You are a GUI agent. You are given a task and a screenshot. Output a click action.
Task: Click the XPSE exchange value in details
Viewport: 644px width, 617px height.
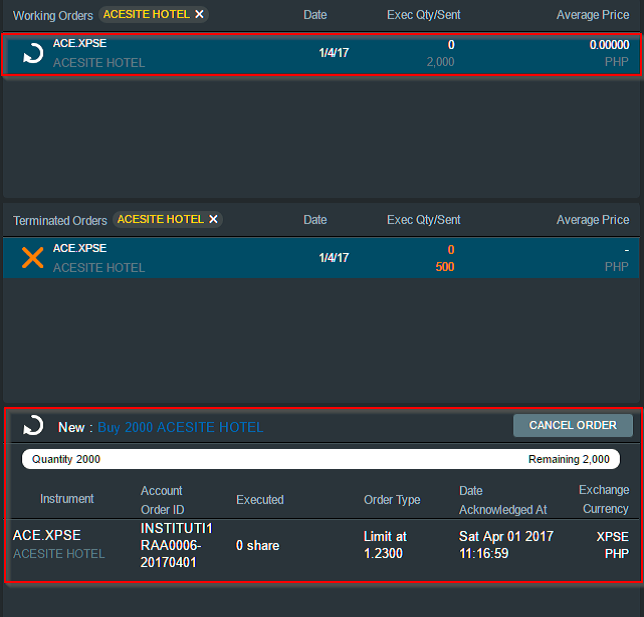[612, 536]
